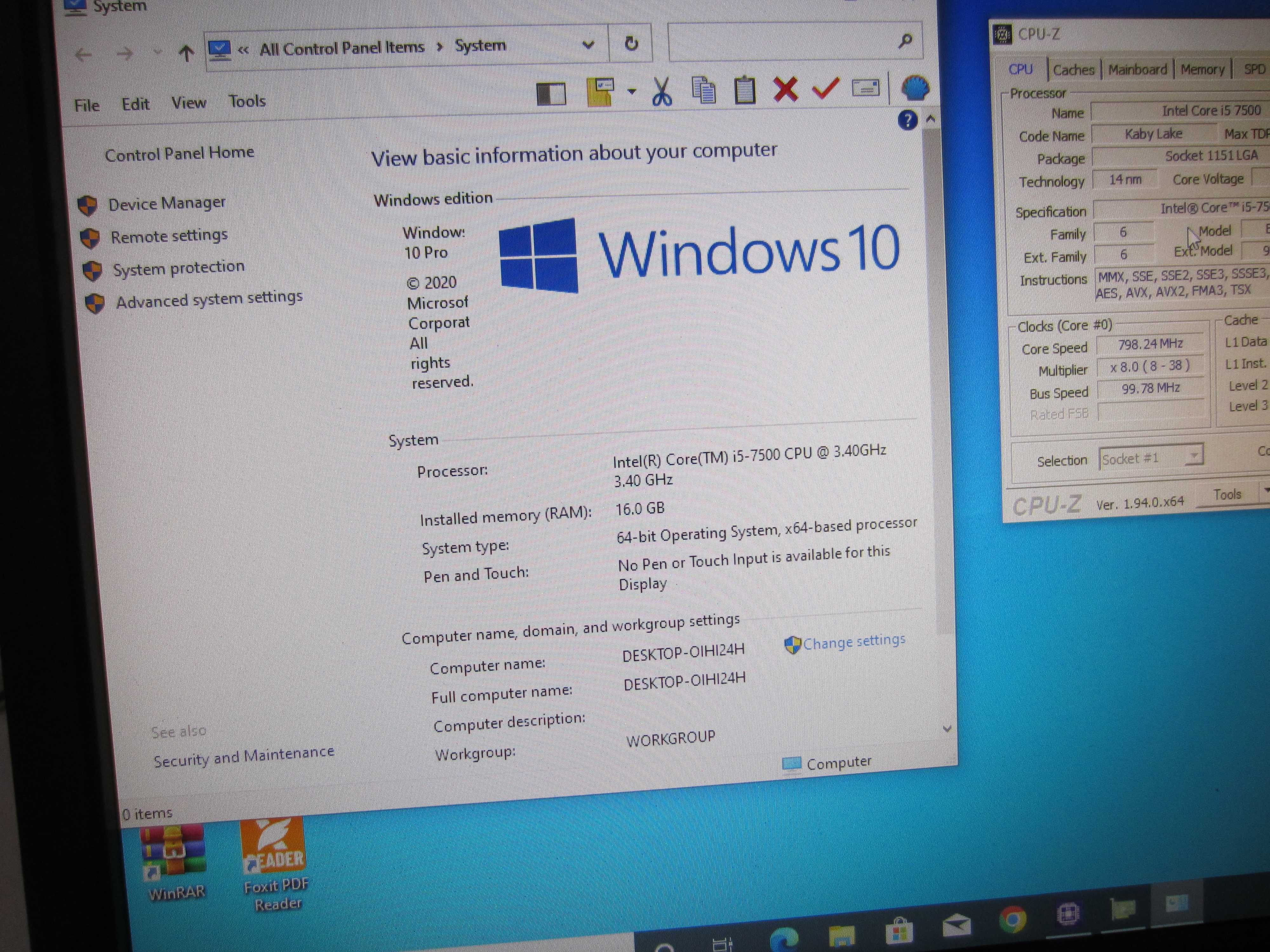The width and height of the screenshot is (1270, 952).
Task: Click the yellow Organize layout toolbar icon
Action: [x=600, y=92]
